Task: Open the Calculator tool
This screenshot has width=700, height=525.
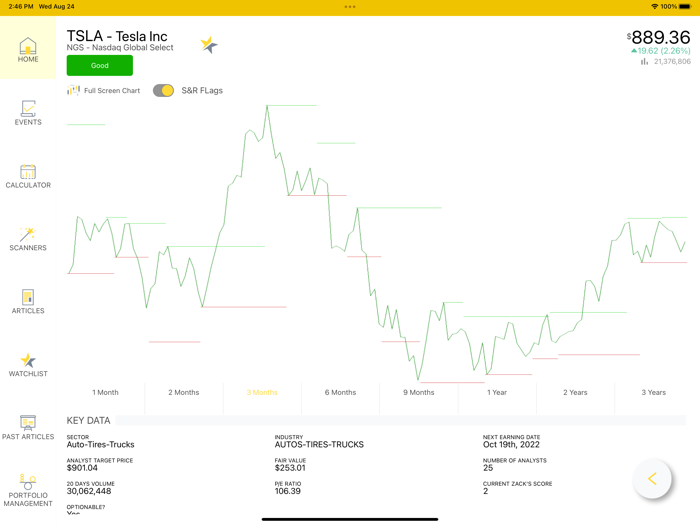Action: [28, 176]
